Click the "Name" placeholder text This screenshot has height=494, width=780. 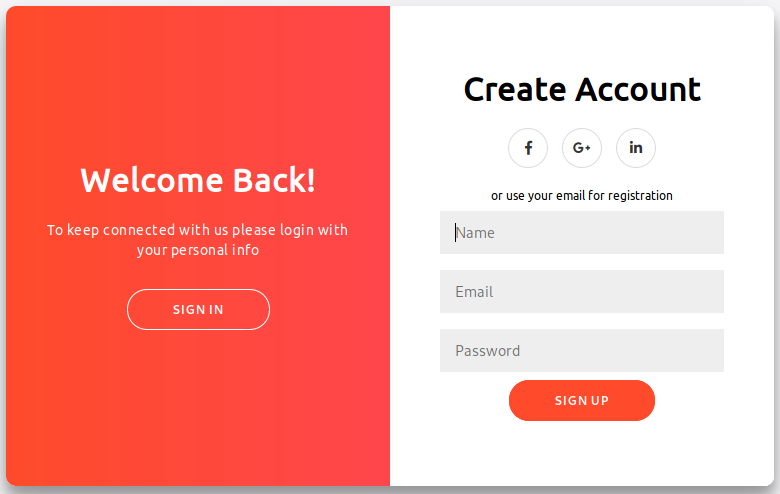[x=476, y=233]
